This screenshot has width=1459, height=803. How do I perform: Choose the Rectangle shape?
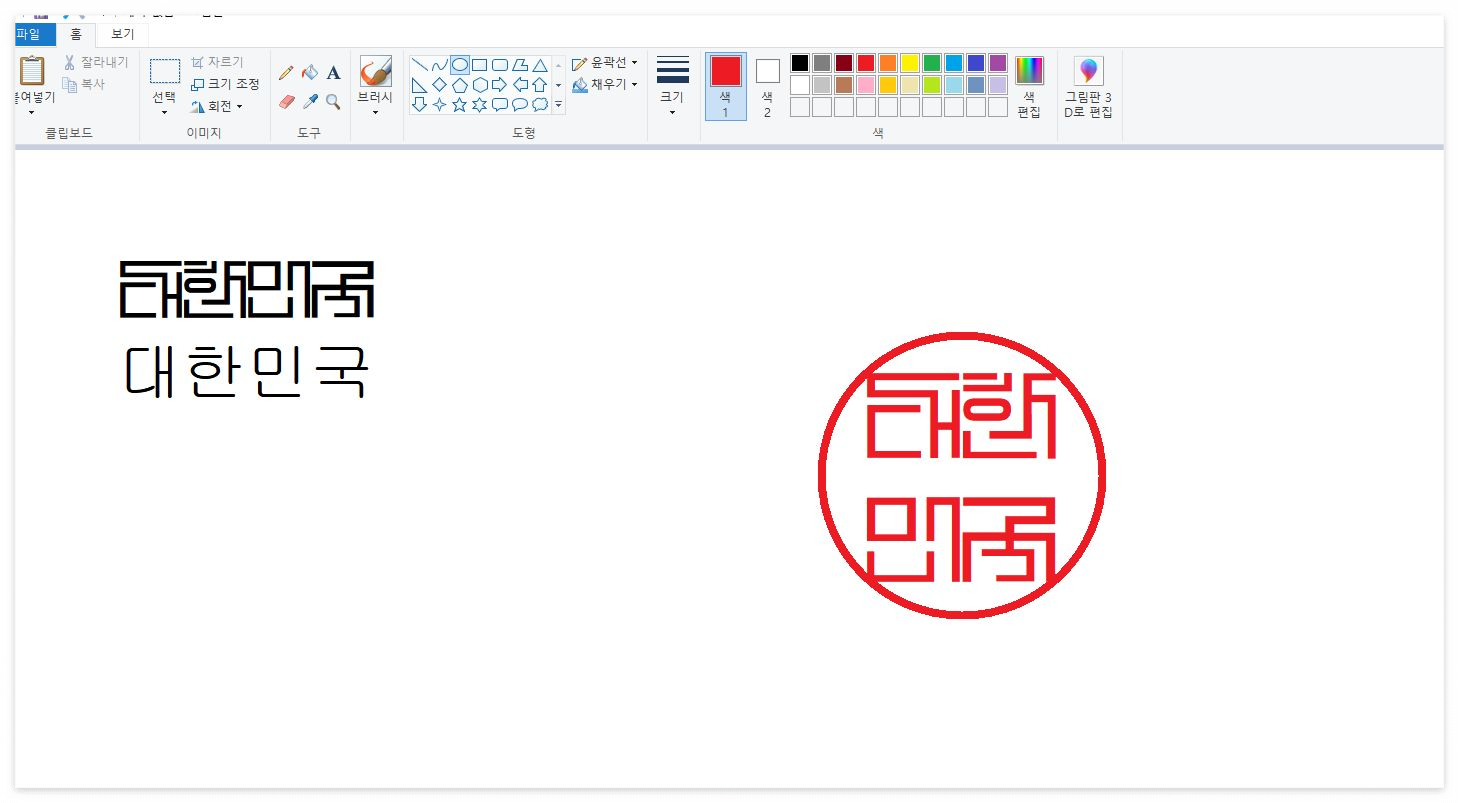coord(479,65)
